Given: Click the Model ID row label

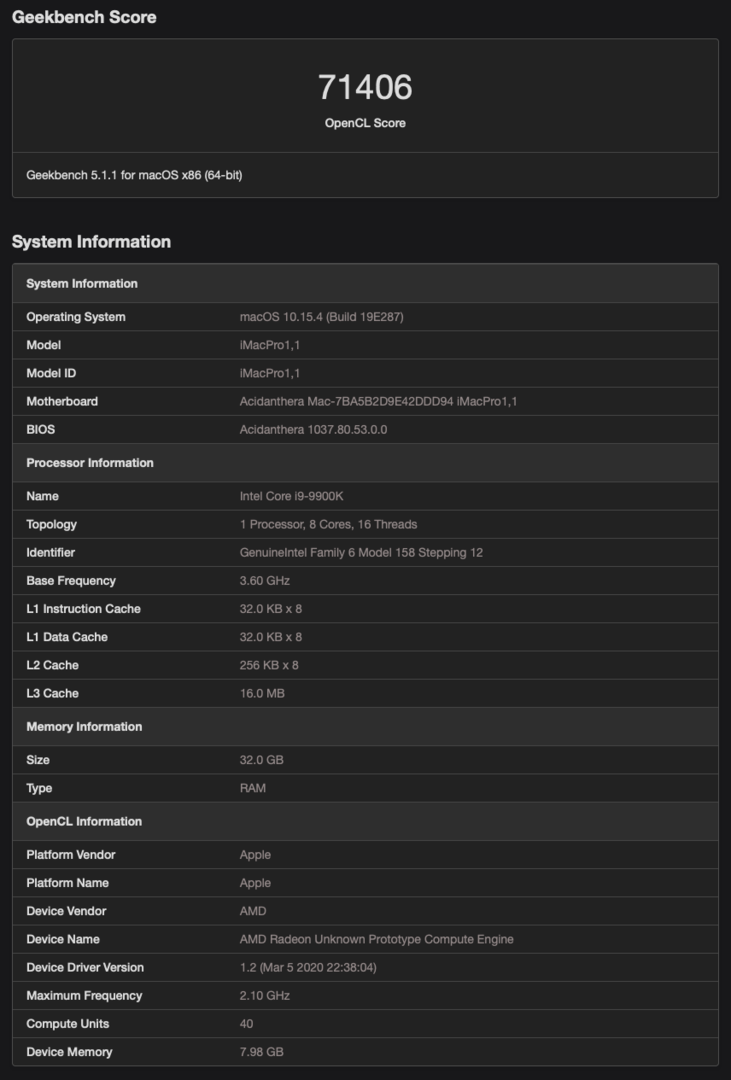Looking at the screenshot, I should click(51, 373).
